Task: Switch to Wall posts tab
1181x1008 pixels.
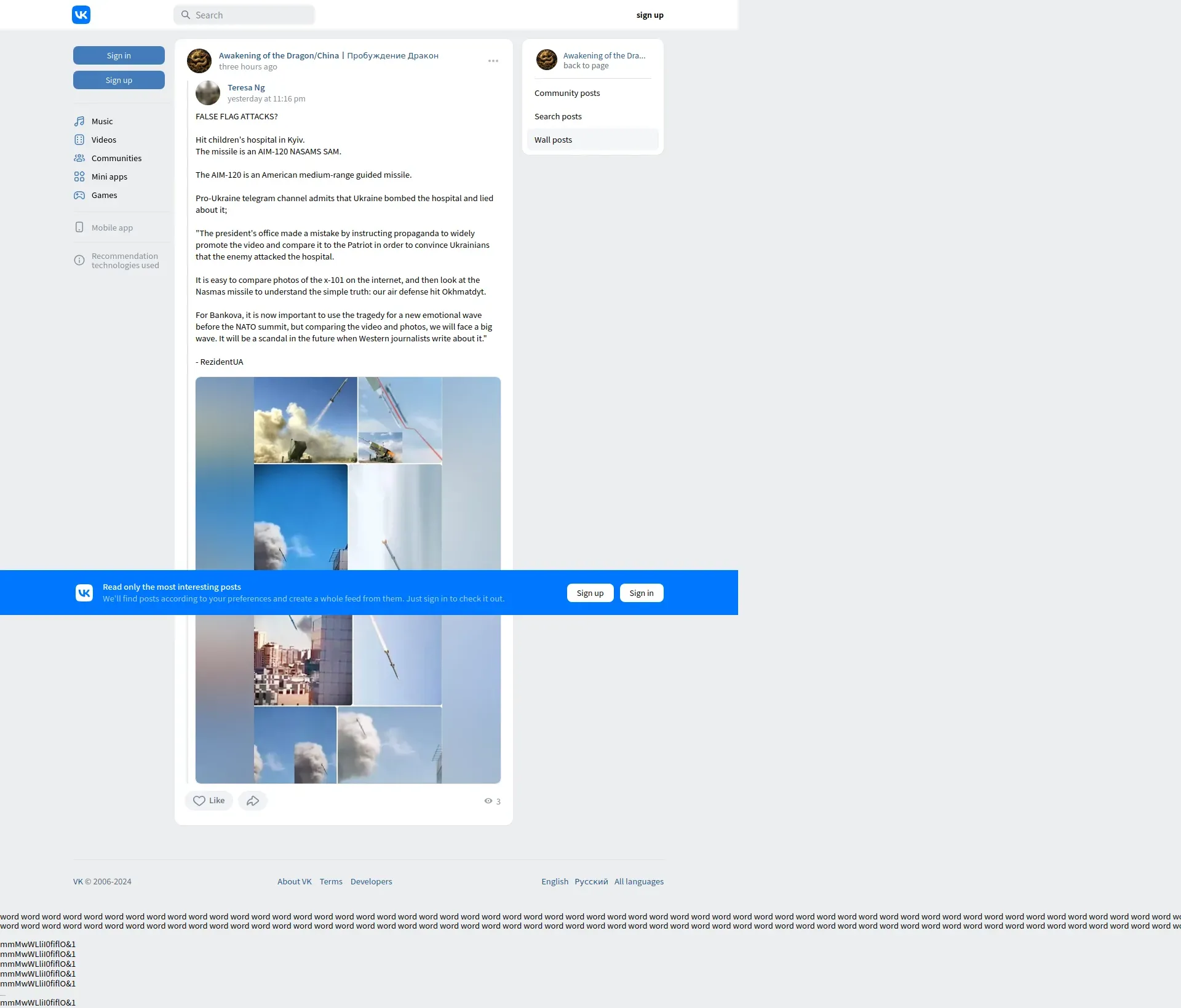Action: pyautogui.click(x=552, y=140)
